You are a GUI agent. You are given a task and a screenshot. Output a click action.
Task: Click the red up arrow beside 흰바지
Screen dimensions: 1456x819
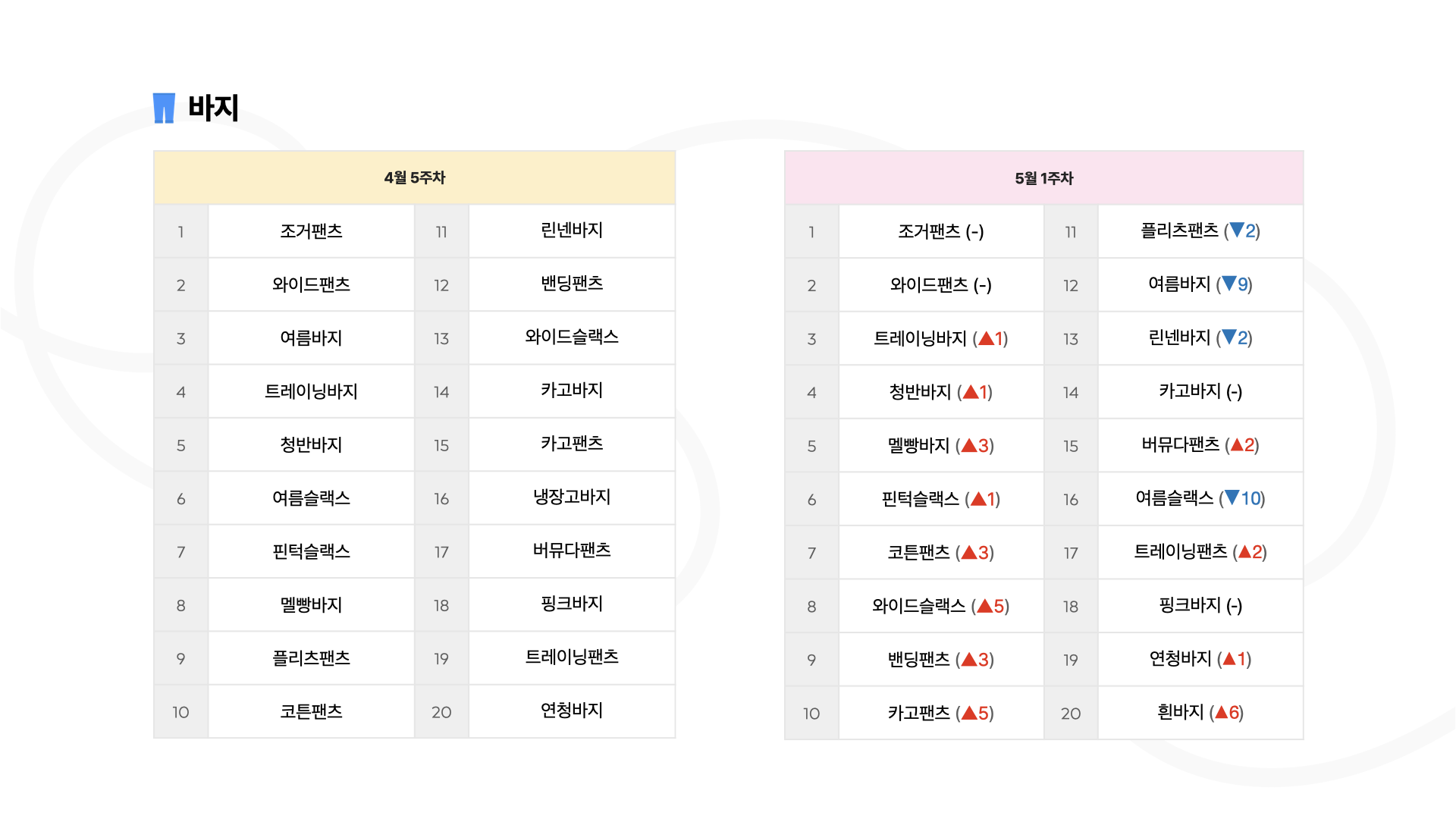(x=1221, y=712)
